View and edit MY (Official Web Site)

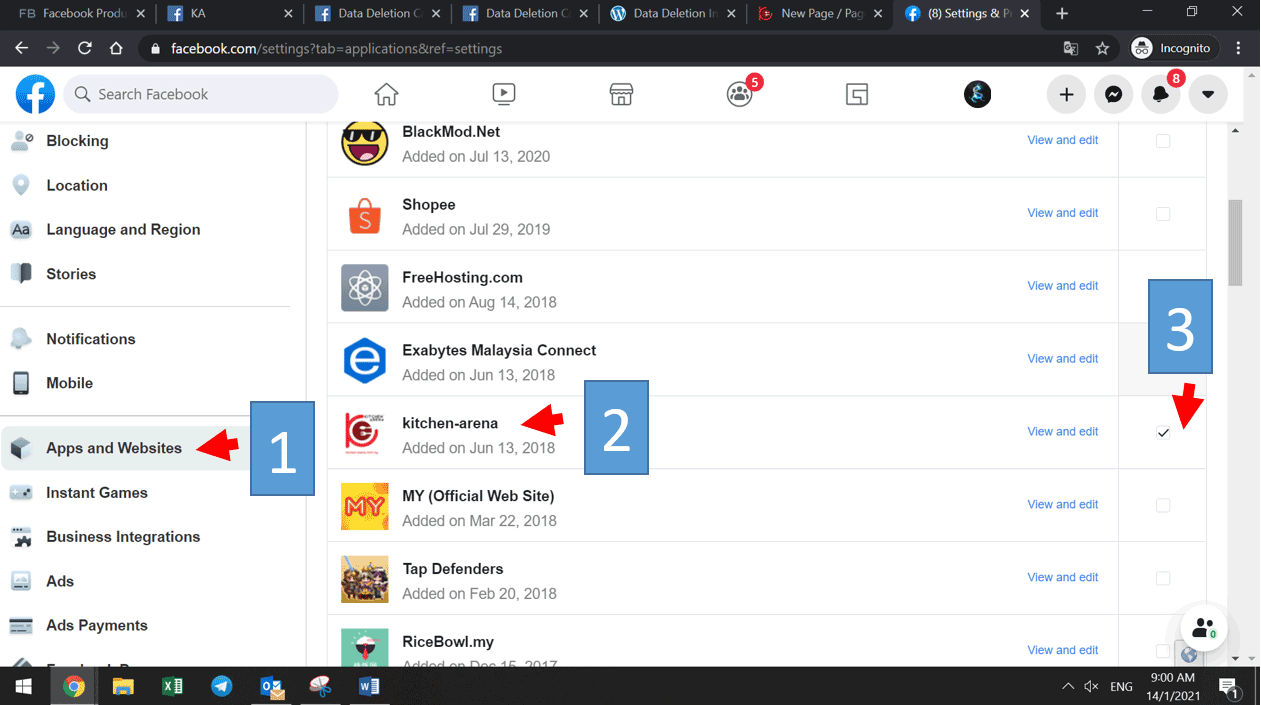click(x=1062, y=505)
